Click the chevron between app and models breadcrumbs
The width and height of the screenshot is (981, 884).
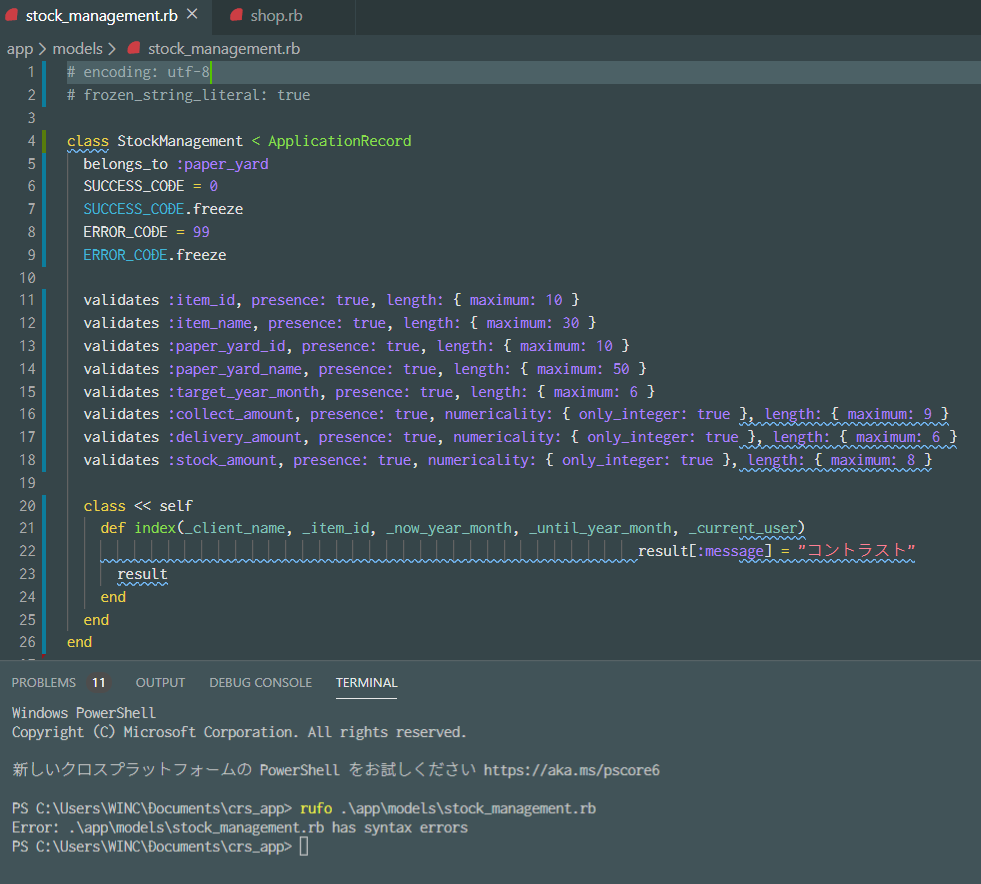42,48
